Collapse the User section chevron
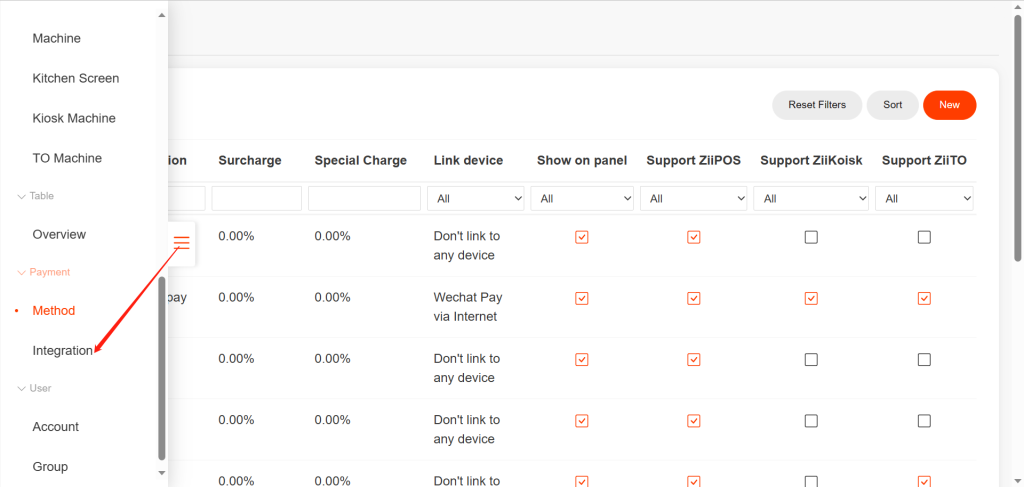 [x=22, y=388]
